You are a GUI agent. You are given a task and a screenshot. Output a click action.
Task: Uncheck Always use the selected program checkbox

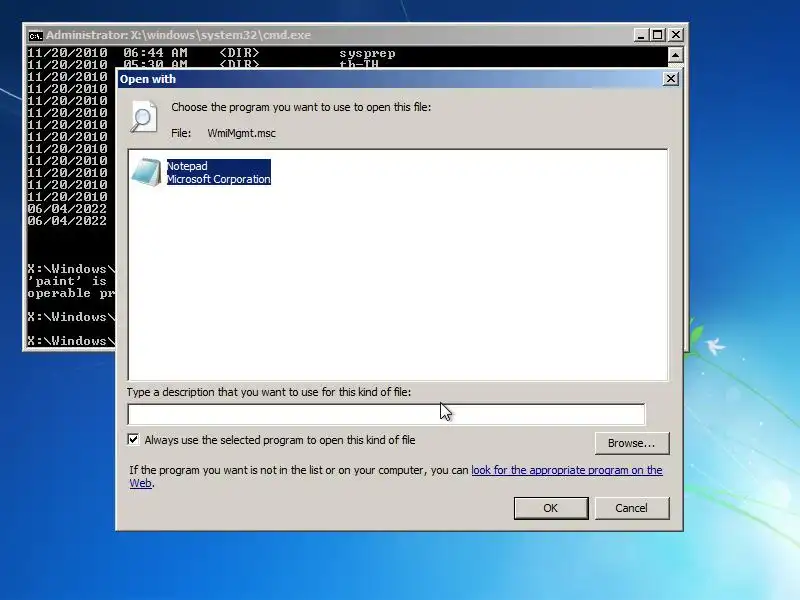point(133,439)
